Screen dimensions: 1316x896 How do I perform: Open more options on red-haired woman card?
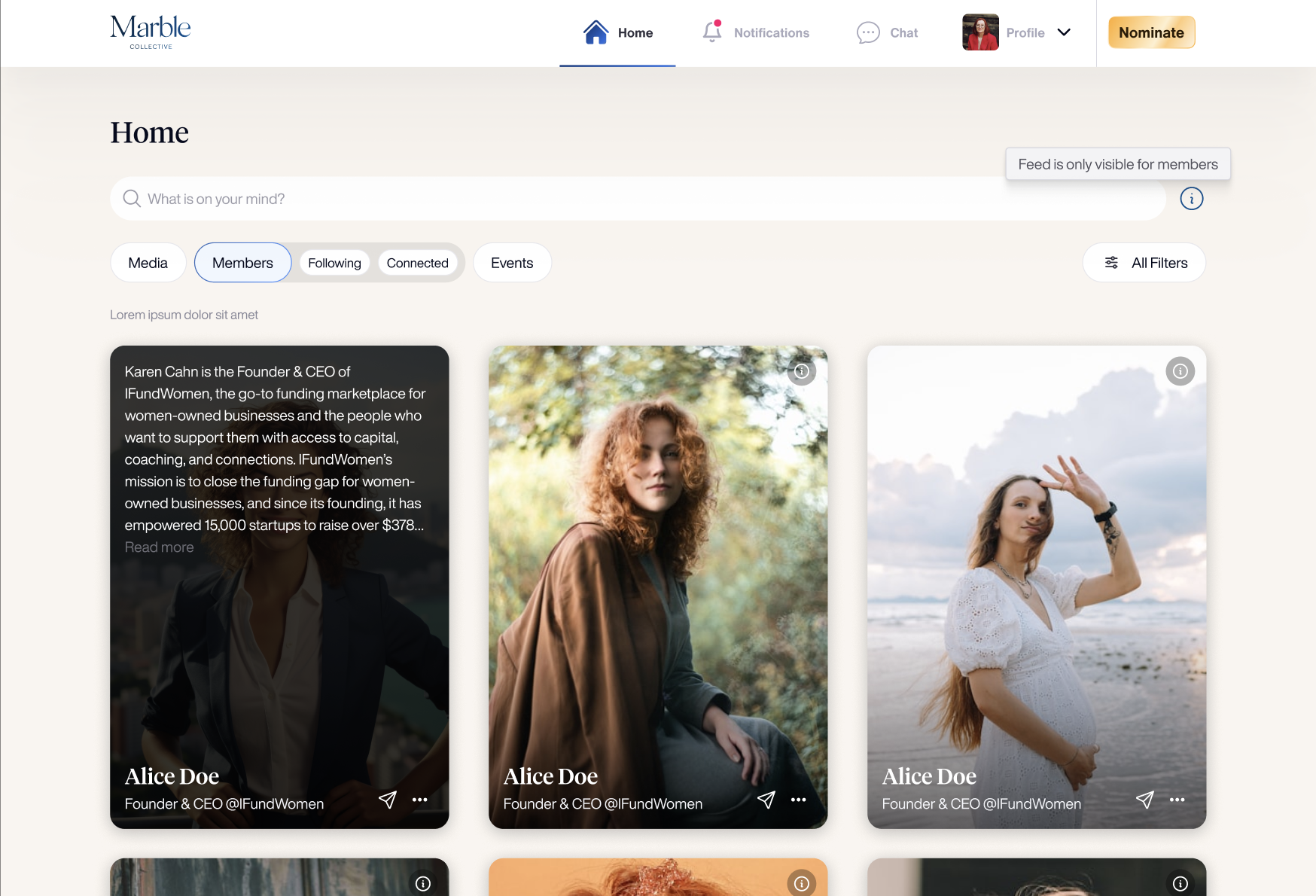(x=799, y=800)
